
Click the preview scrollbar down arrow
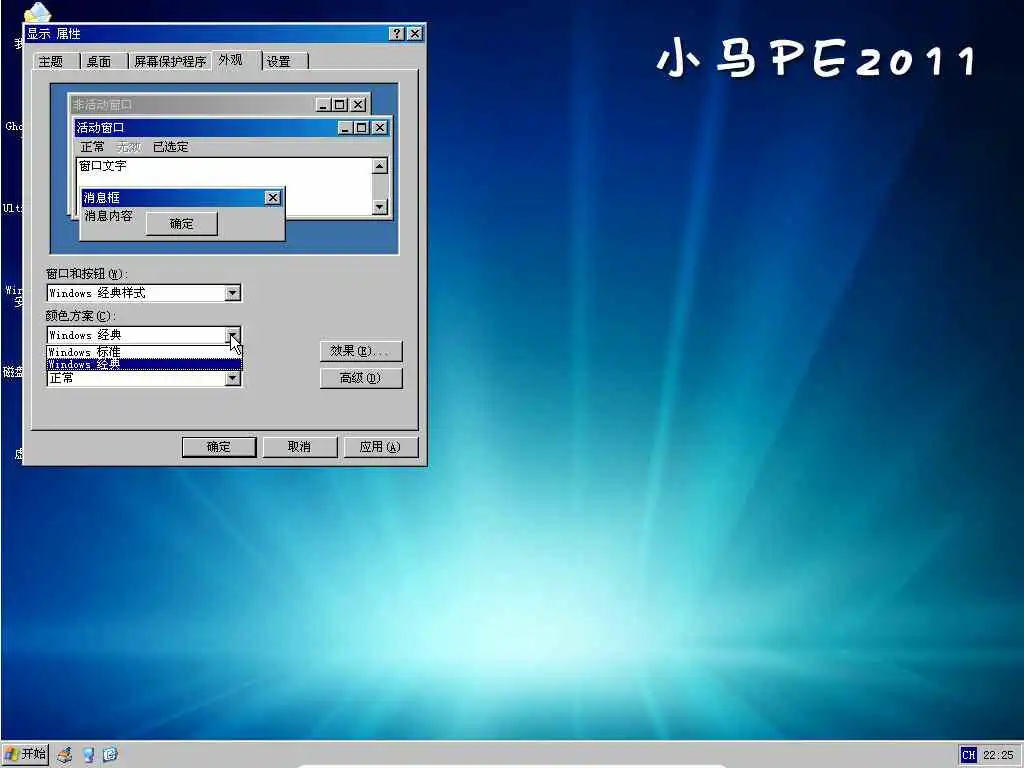pyautogui.click(x=379, y=207)
